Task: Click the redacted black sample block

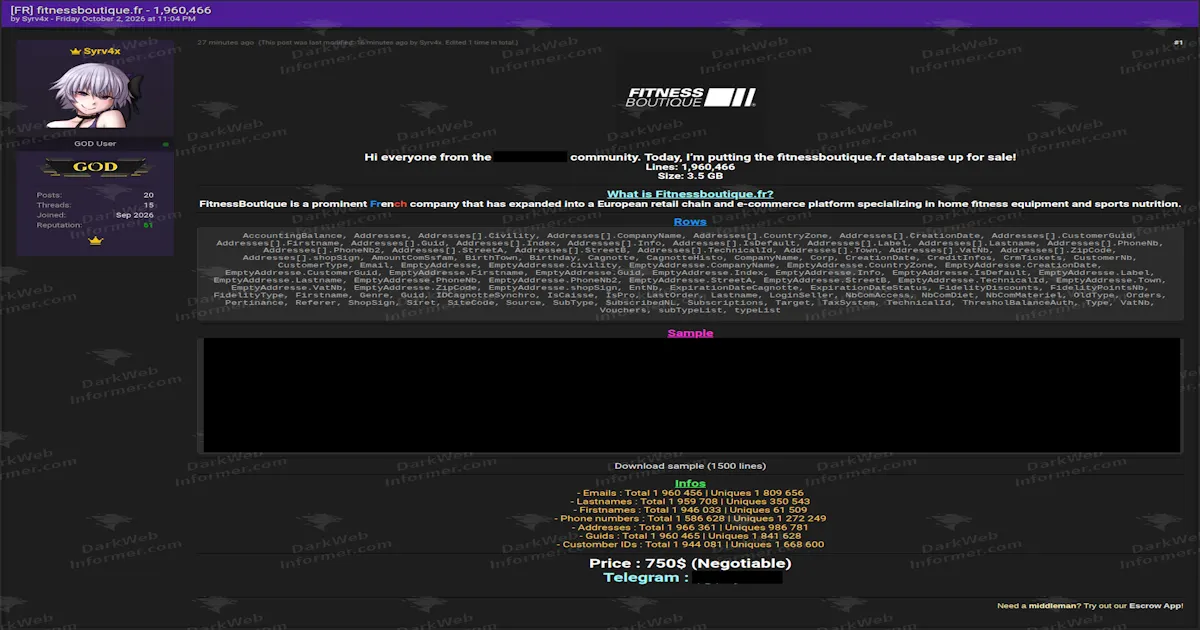Action: (x=692, y=396)
